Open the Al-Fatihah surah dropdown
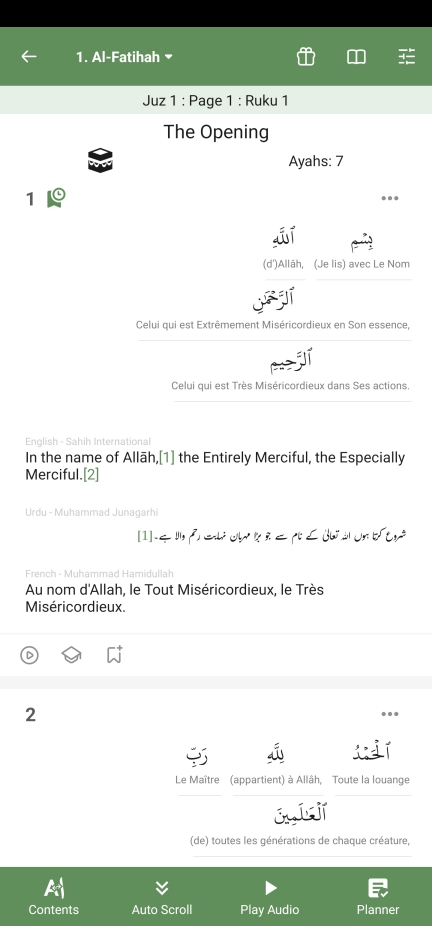This screenshot has width=432, height=926. click(124, 57)
